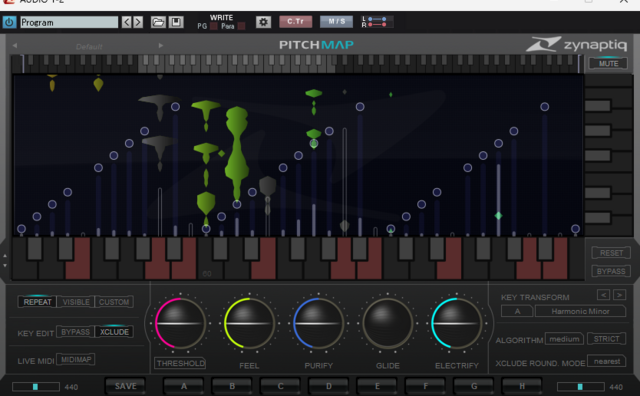Click keyboard octave down arrow

coord(5,265)
